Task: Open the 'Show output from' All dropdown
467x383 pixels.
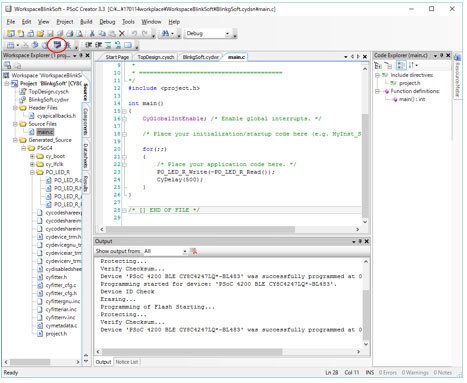Action: click(185, 251)
